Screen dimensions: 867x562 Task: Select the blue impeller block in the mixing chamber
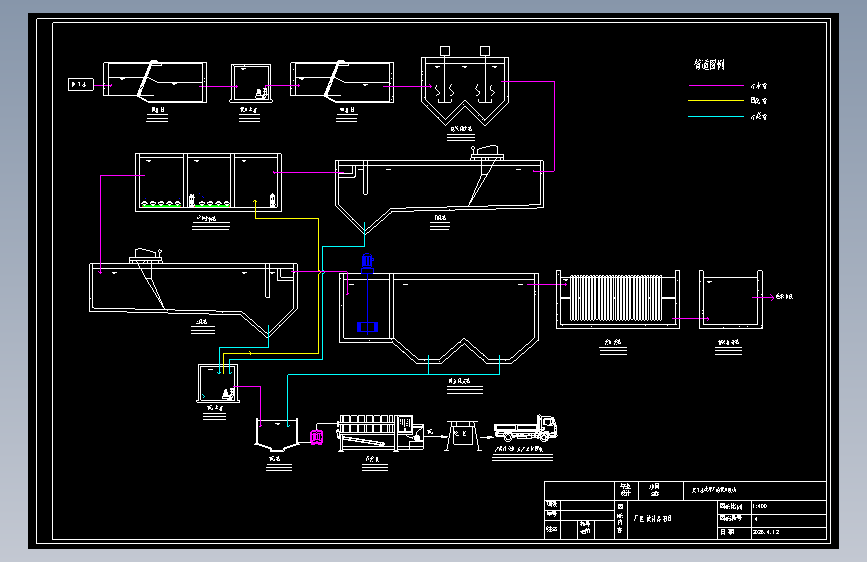(367, 327)
